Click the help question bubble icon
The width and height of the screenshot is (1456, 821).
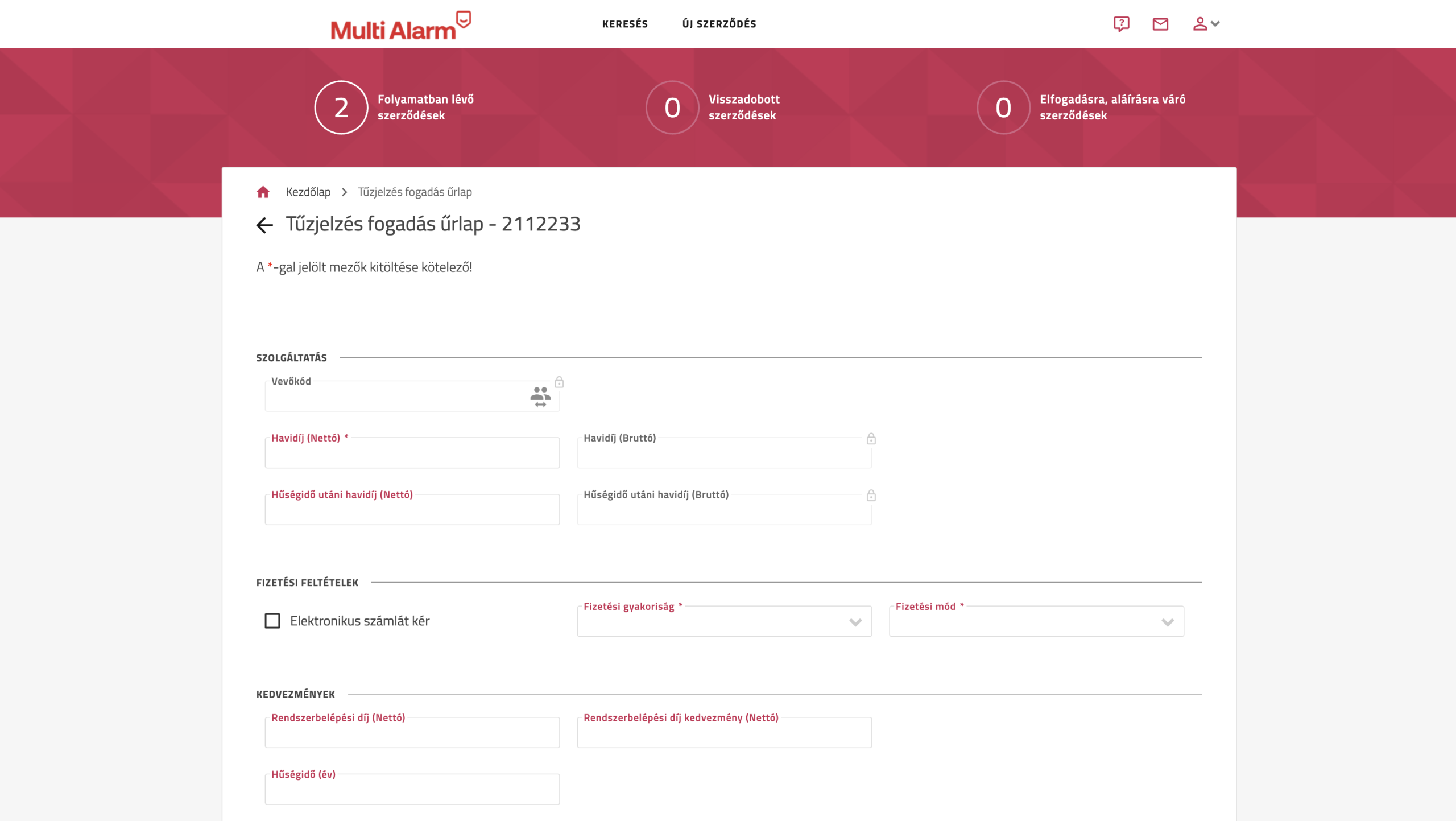pos(1121,24)
